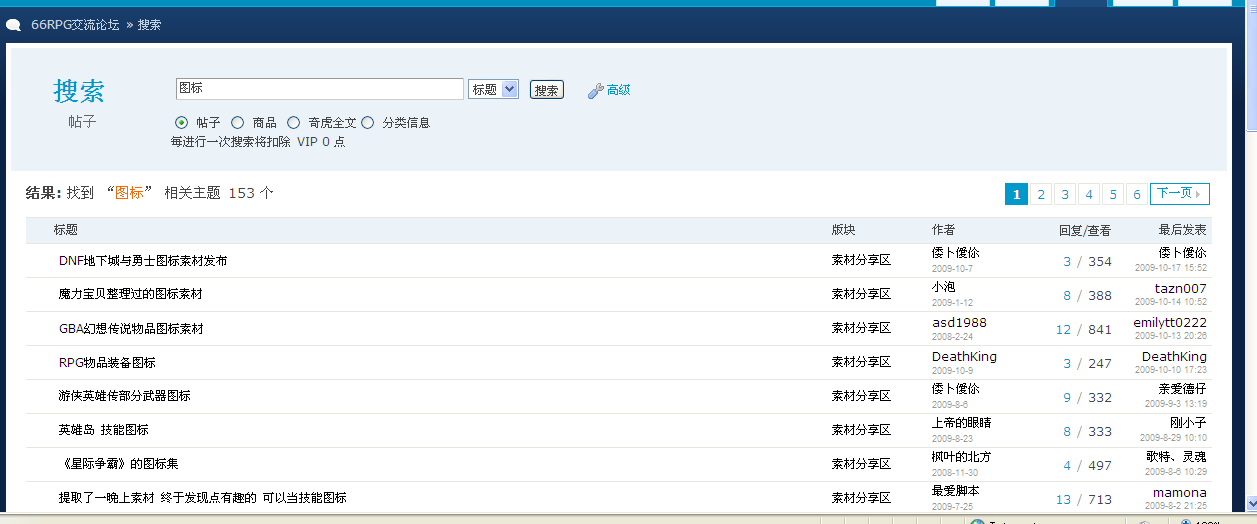Viewport: 1257px width, 524px height.
Task: Click 下一页 next page button
Action: 1180,194
